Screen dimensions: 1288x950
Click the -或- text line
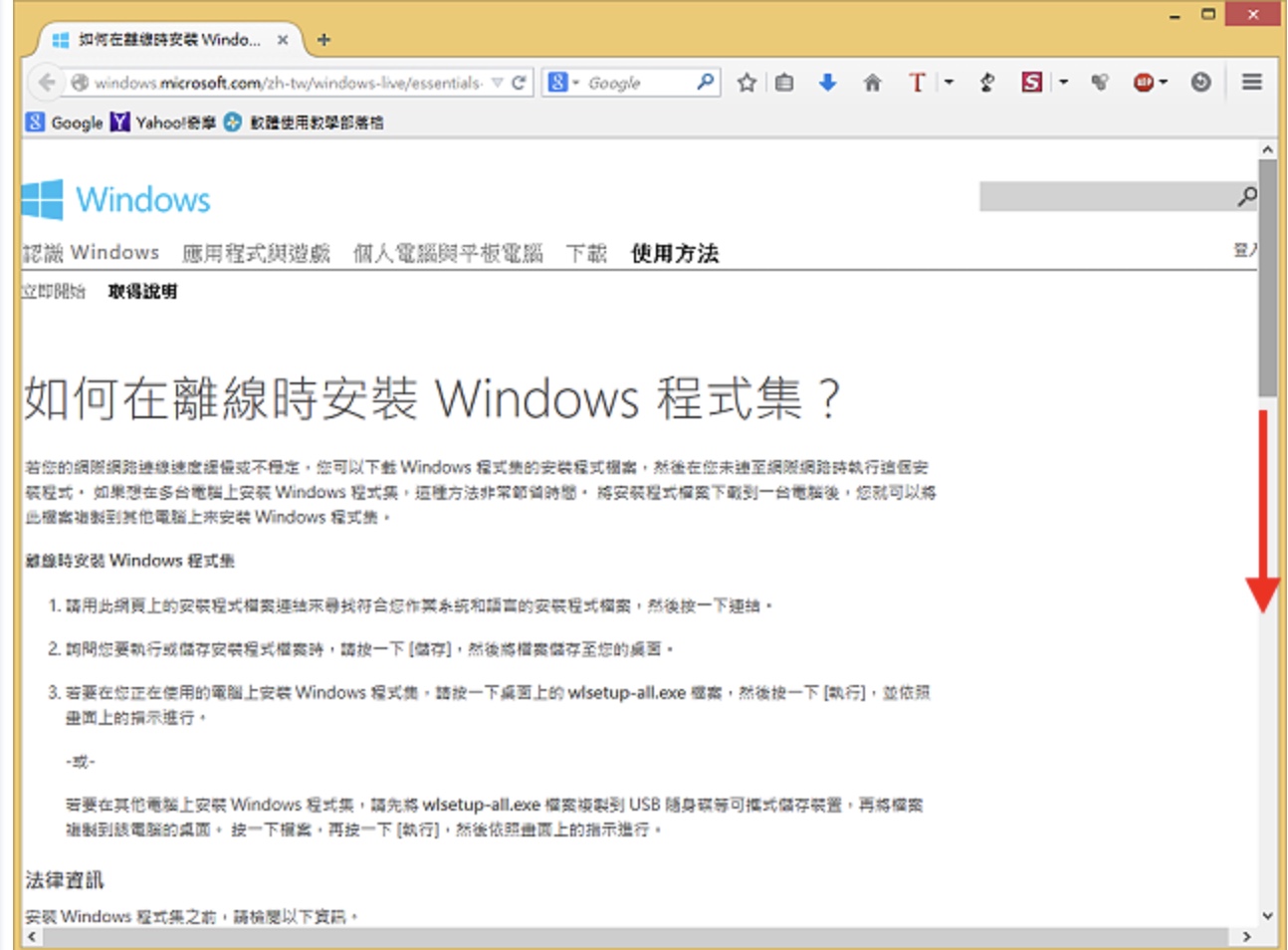pos(80,762)
